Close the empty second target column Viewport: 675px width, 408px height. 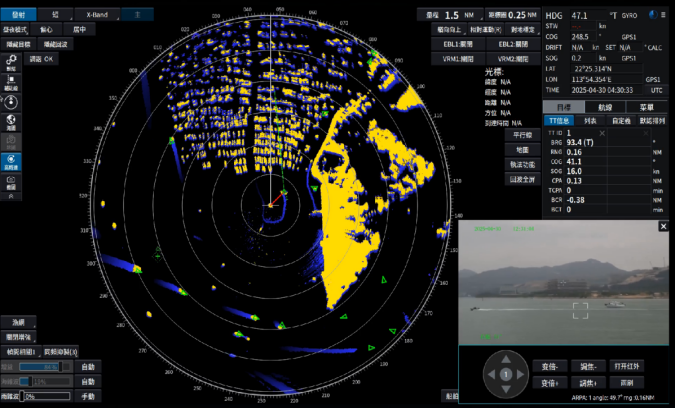[x=646, y=133]
